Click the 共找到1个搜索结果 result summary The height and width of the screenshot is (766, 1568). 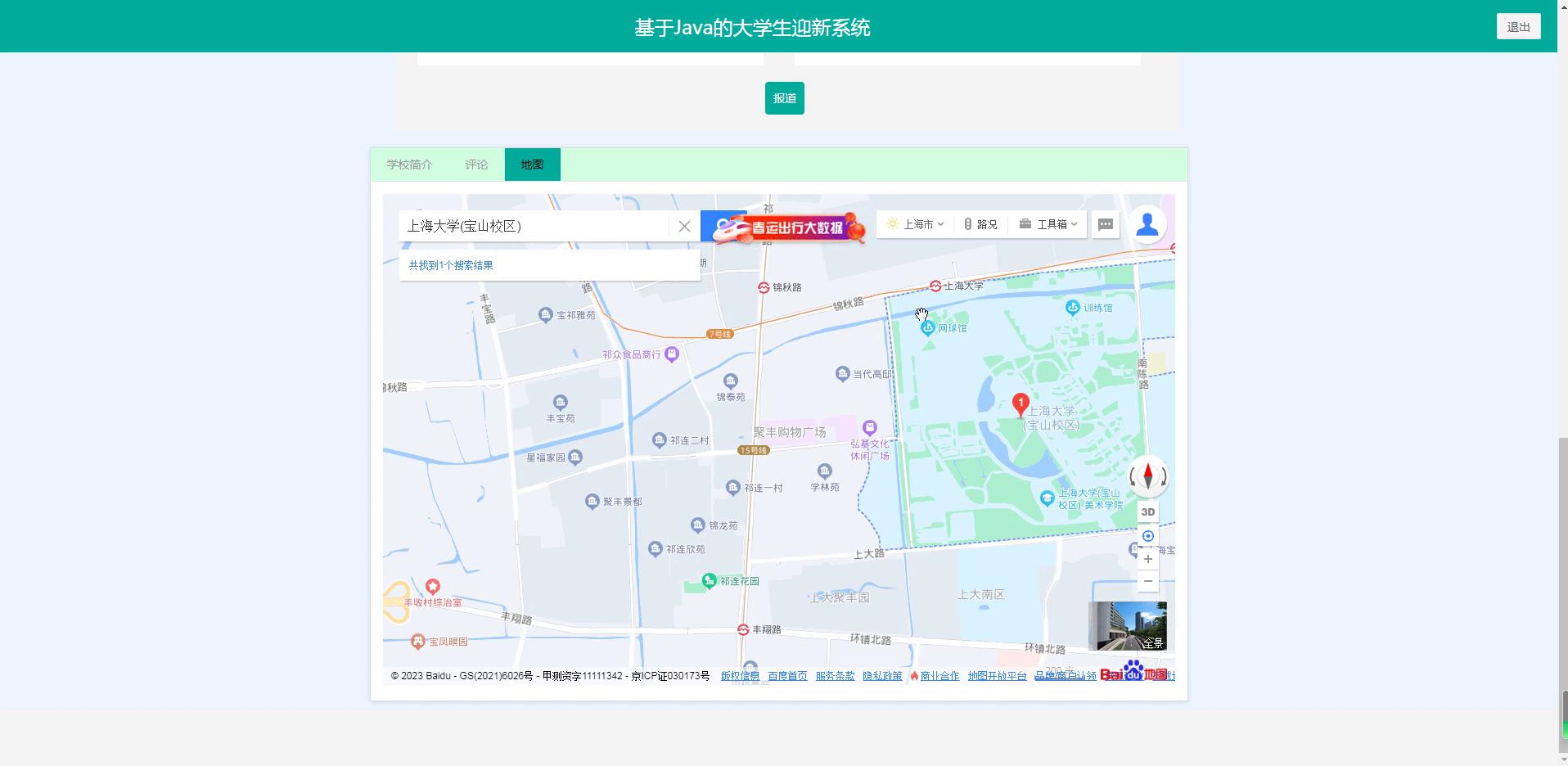point(451,265)
